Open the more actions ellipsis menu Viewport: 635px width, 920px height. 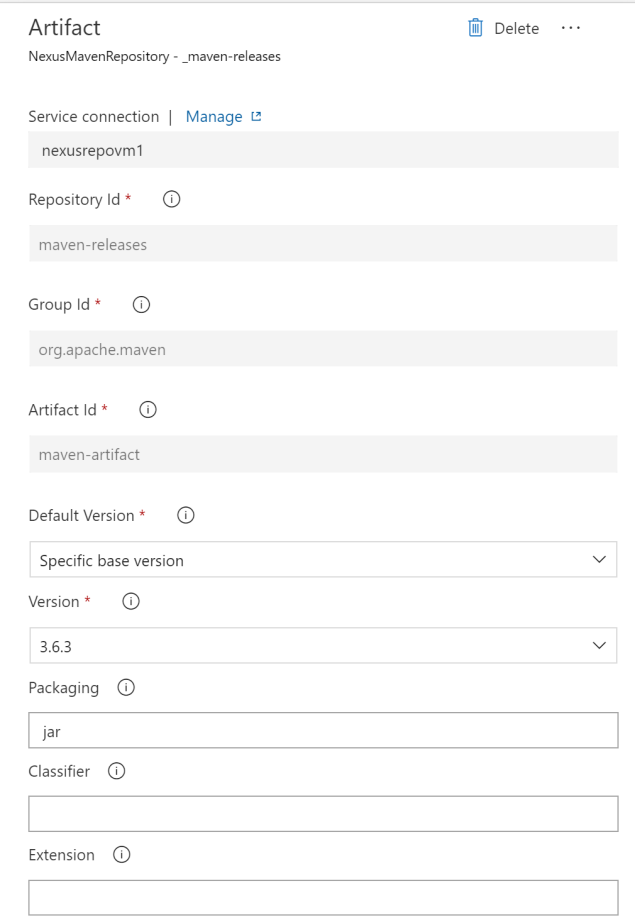click(571, 28)
